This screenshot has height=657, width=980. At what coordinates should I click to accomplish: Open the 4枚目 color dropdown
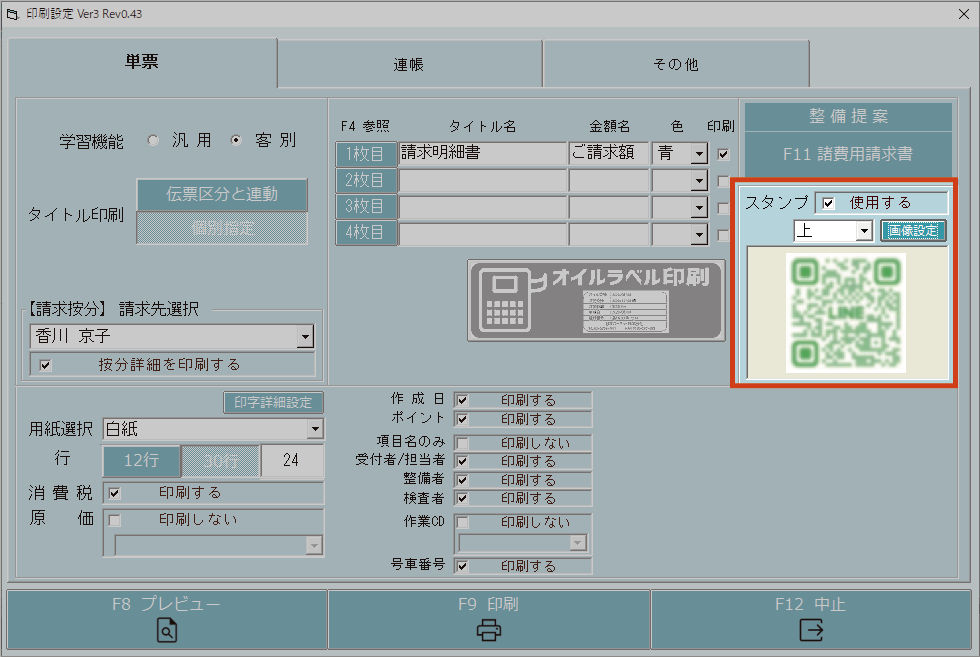pyautogui.click(x=699, y=234)
